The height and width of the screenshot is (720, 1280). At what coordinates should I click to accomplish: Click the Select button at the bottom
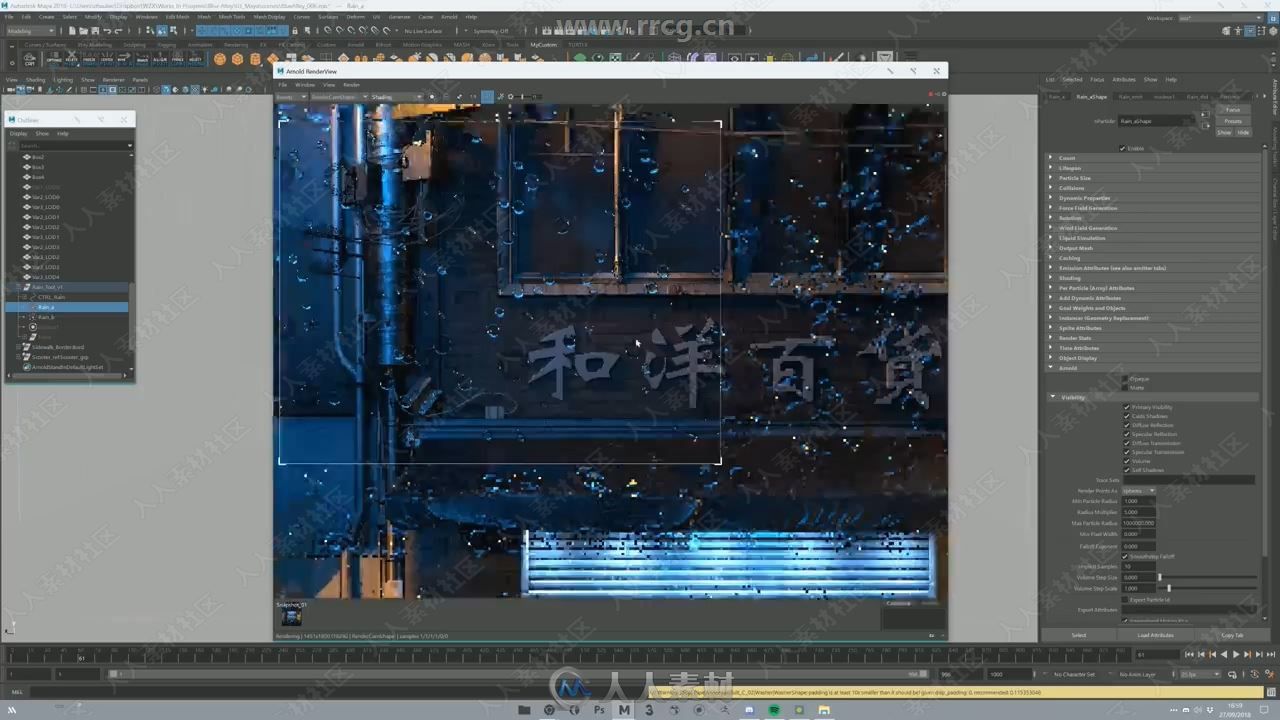click(x=1079, y=635)
